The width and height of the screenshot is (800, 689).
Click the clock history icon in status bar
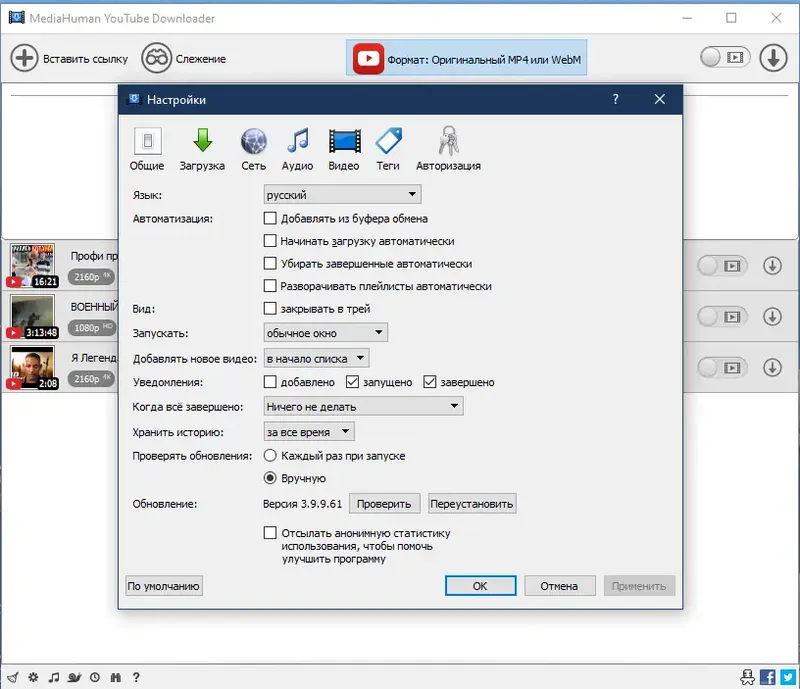coord(95,677)
